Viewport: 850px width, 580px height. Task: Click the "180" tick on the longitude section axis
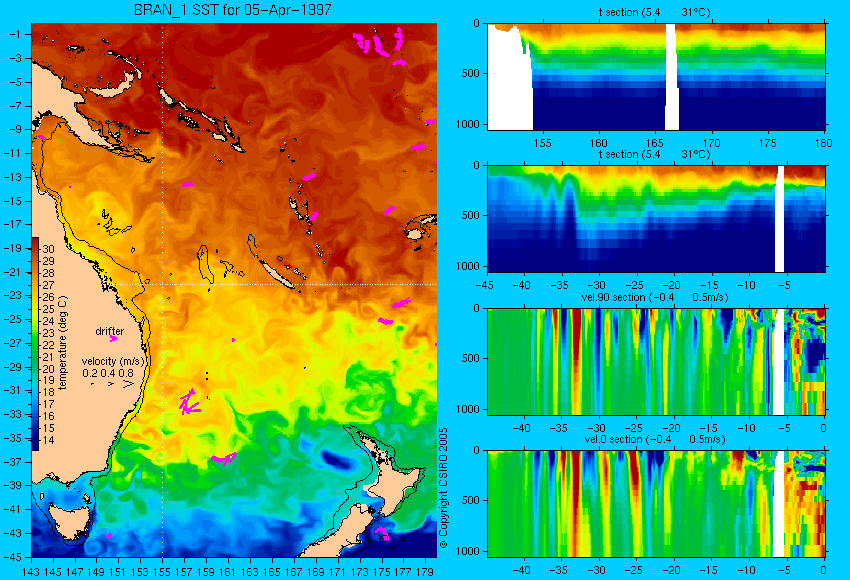pos(823,143)
